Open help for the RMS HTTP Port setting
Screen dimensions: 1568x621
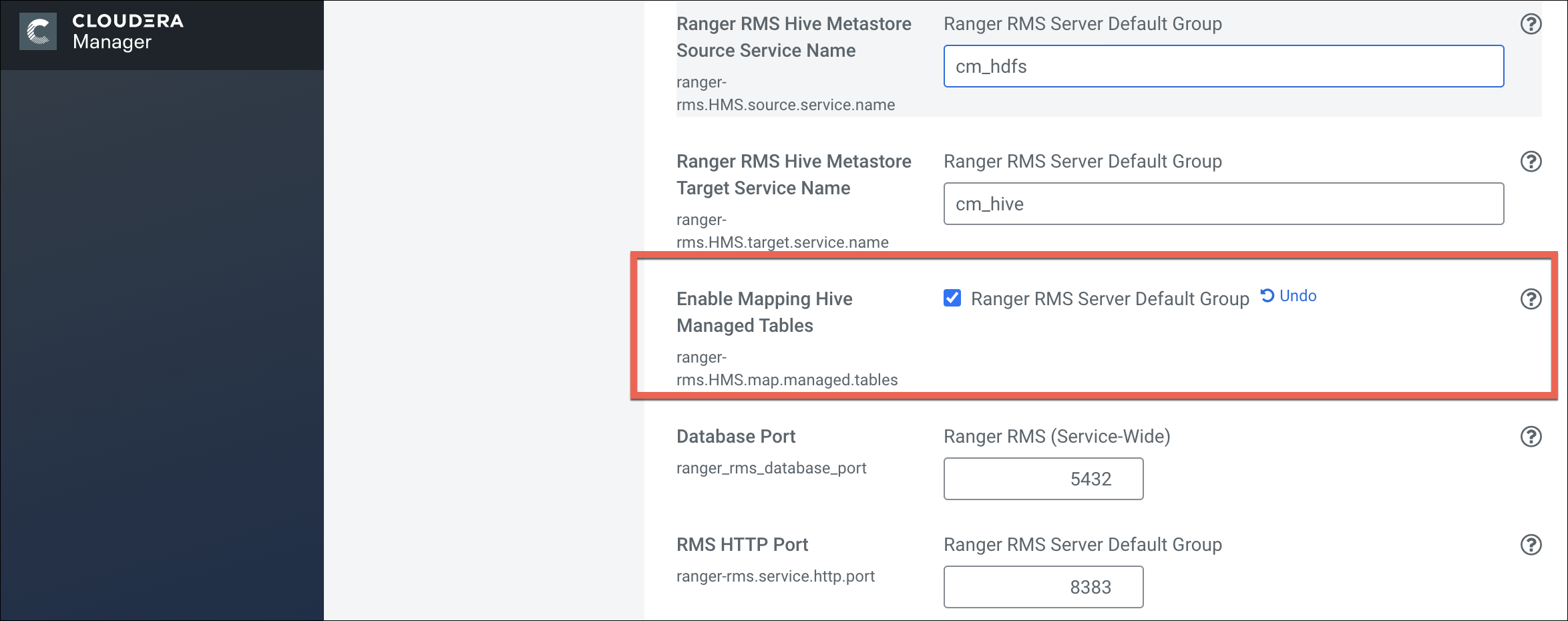[x=1531, y=545]
